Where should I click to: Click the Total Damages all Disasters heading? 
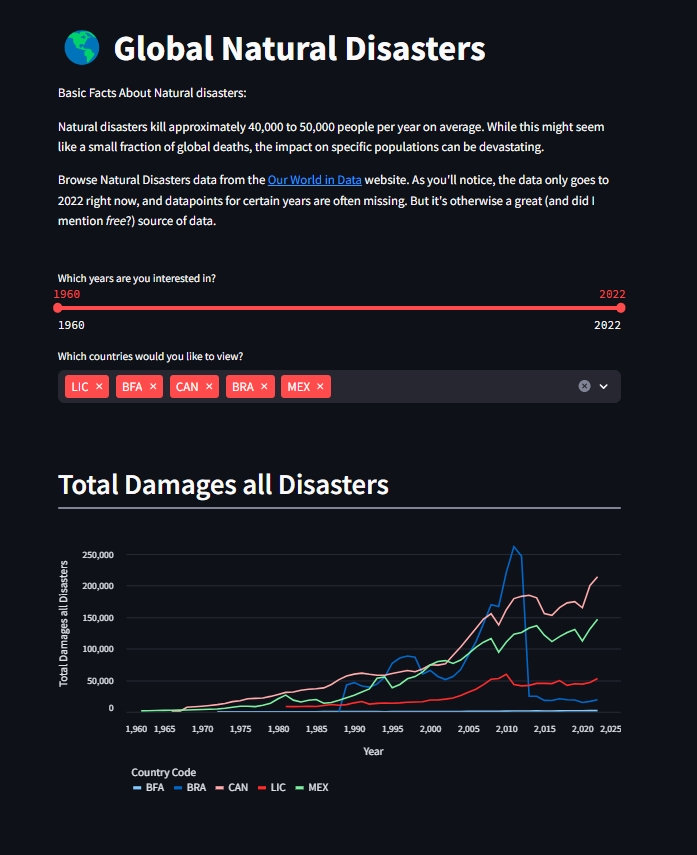click(223, 485)
